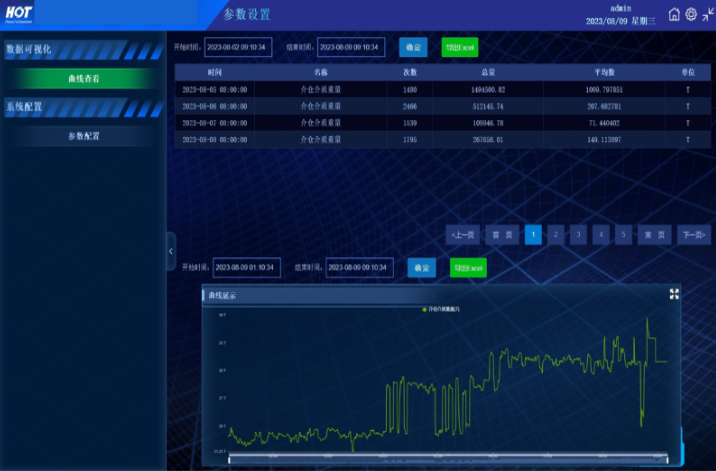Click the table's start time field

(x=238, y=47)
